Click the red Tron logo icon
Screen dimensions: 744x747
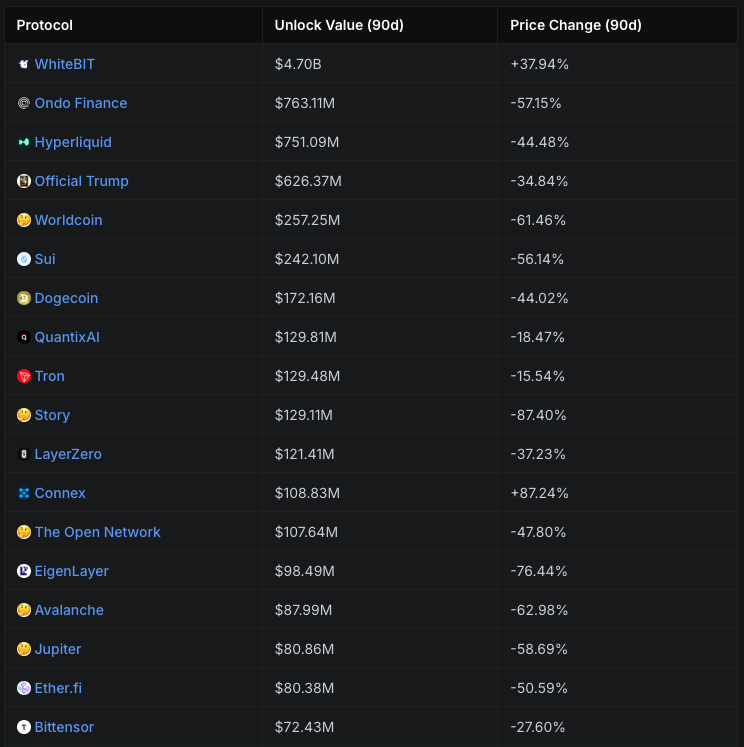[x=24, y=376]
